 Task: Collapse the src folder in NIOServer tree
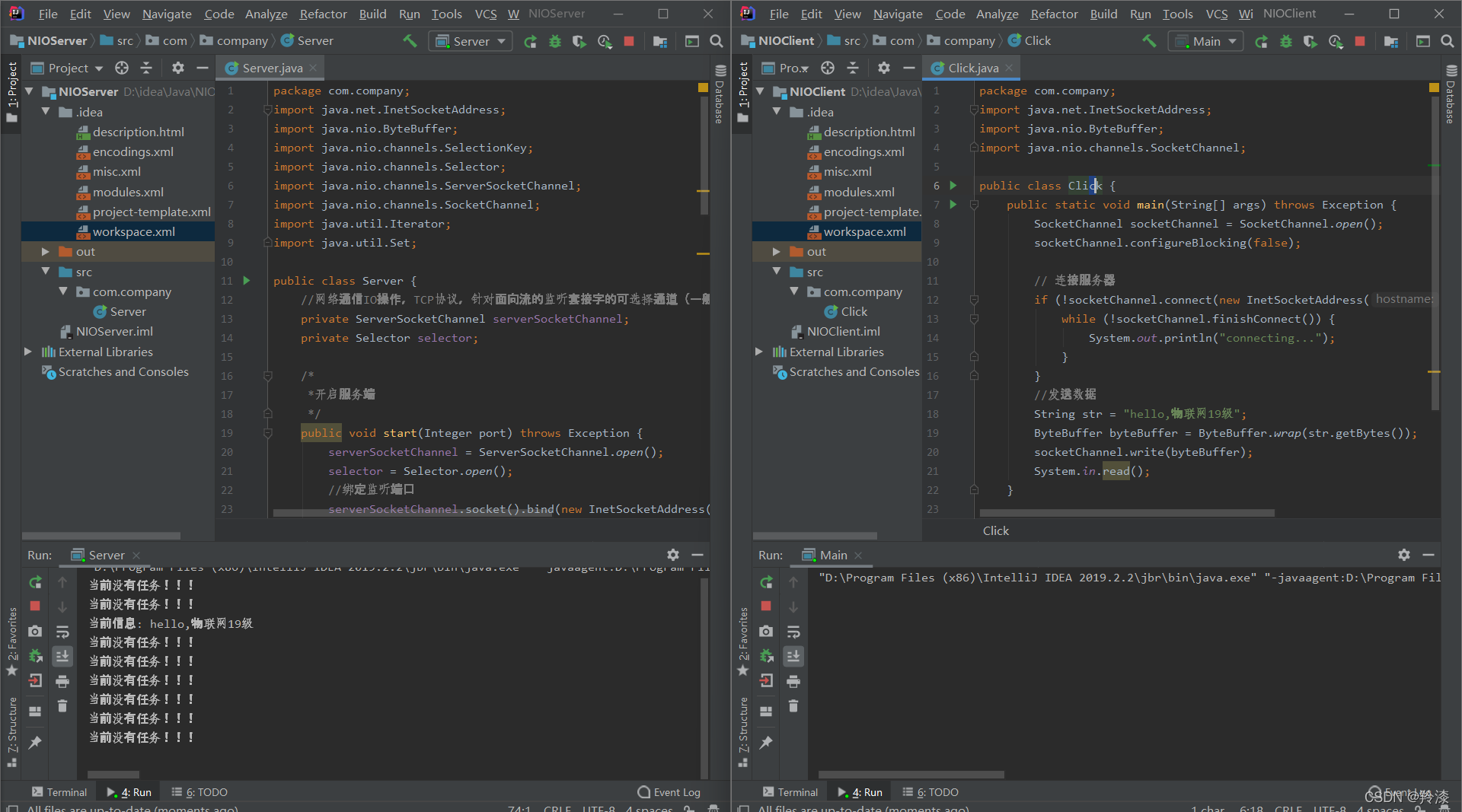[46, 272]
